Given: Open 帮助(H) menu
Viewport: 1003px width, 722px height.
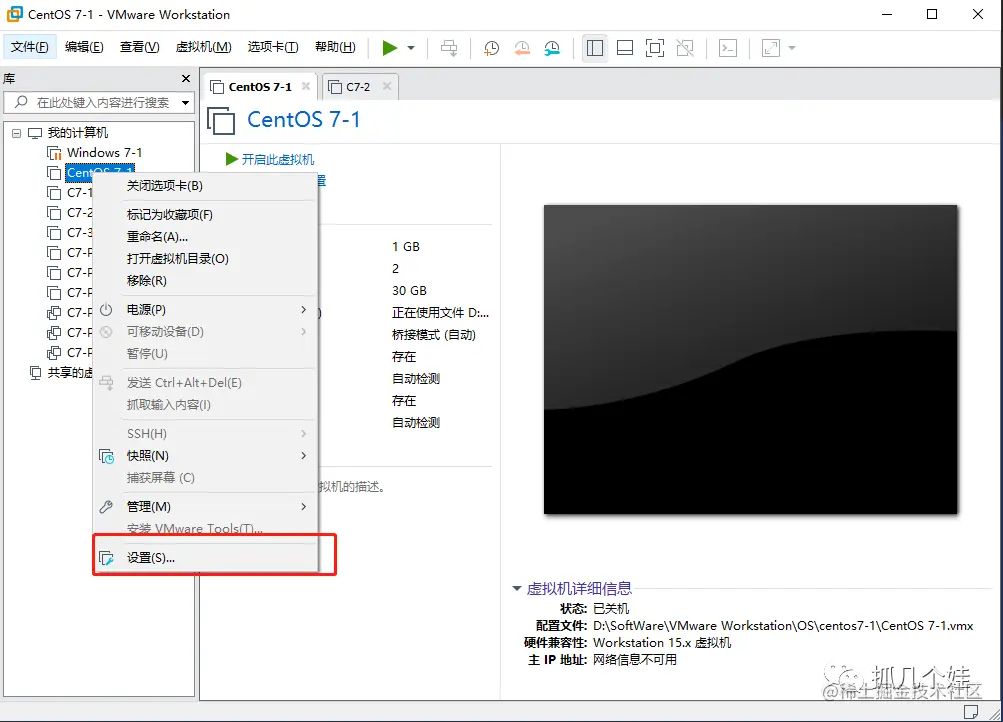Looking at the screenshot, I should (335, 47).
